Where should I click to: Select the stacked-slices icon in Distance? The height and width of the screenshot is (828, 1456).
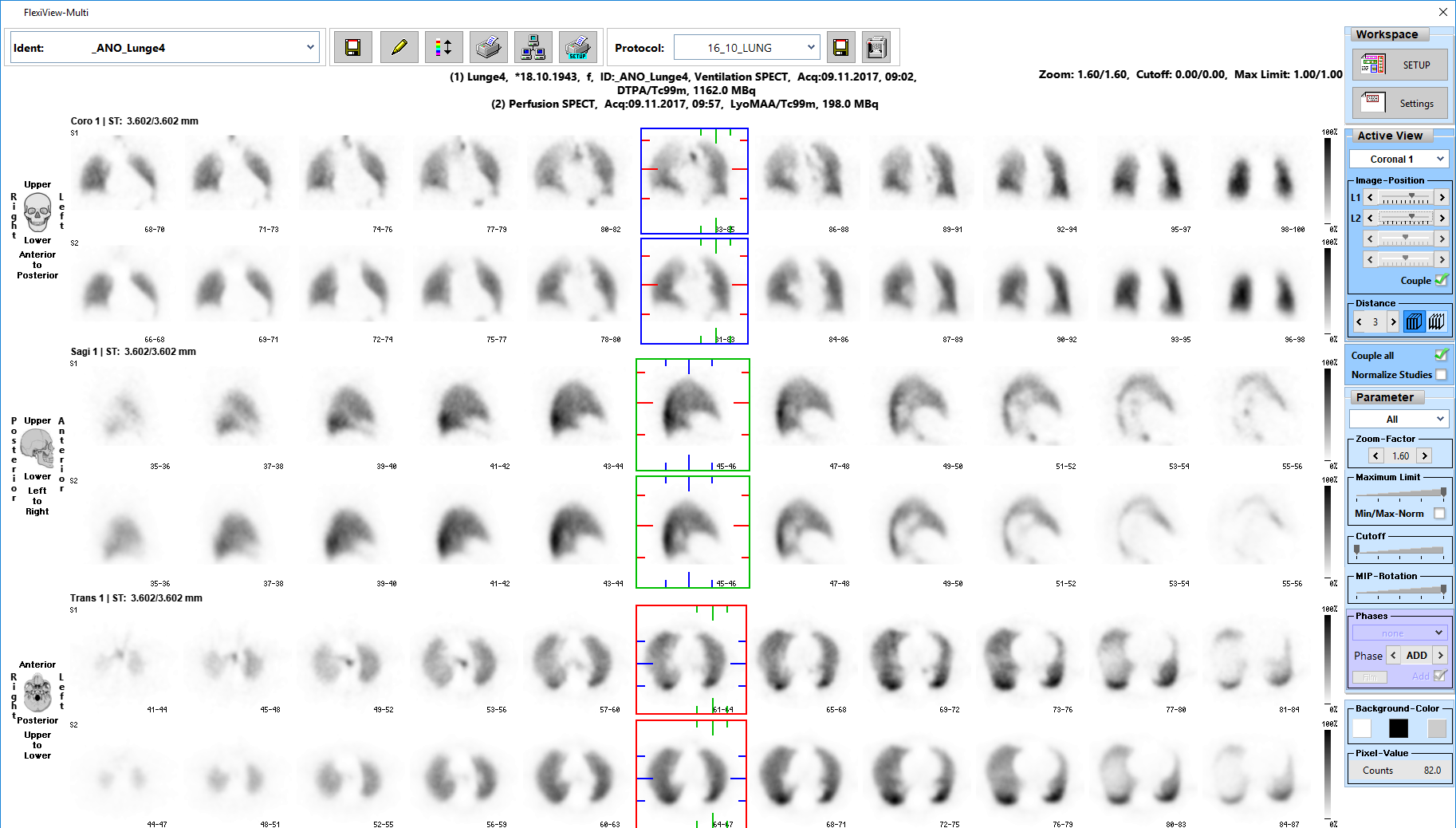tap(1414, 321)
